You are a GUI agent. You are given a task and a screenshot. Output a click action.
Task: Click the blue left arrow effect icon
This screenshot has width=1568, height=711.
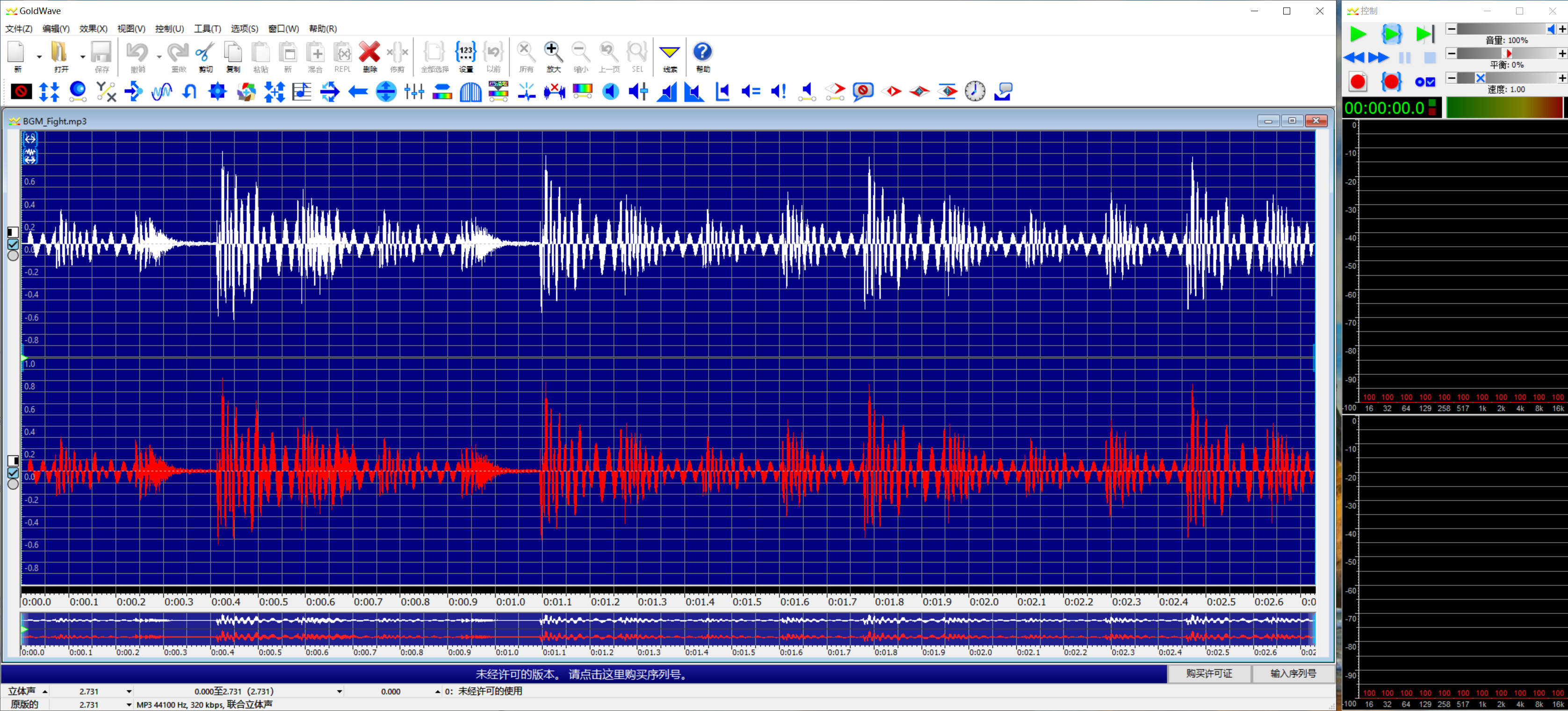pos(358,92)
